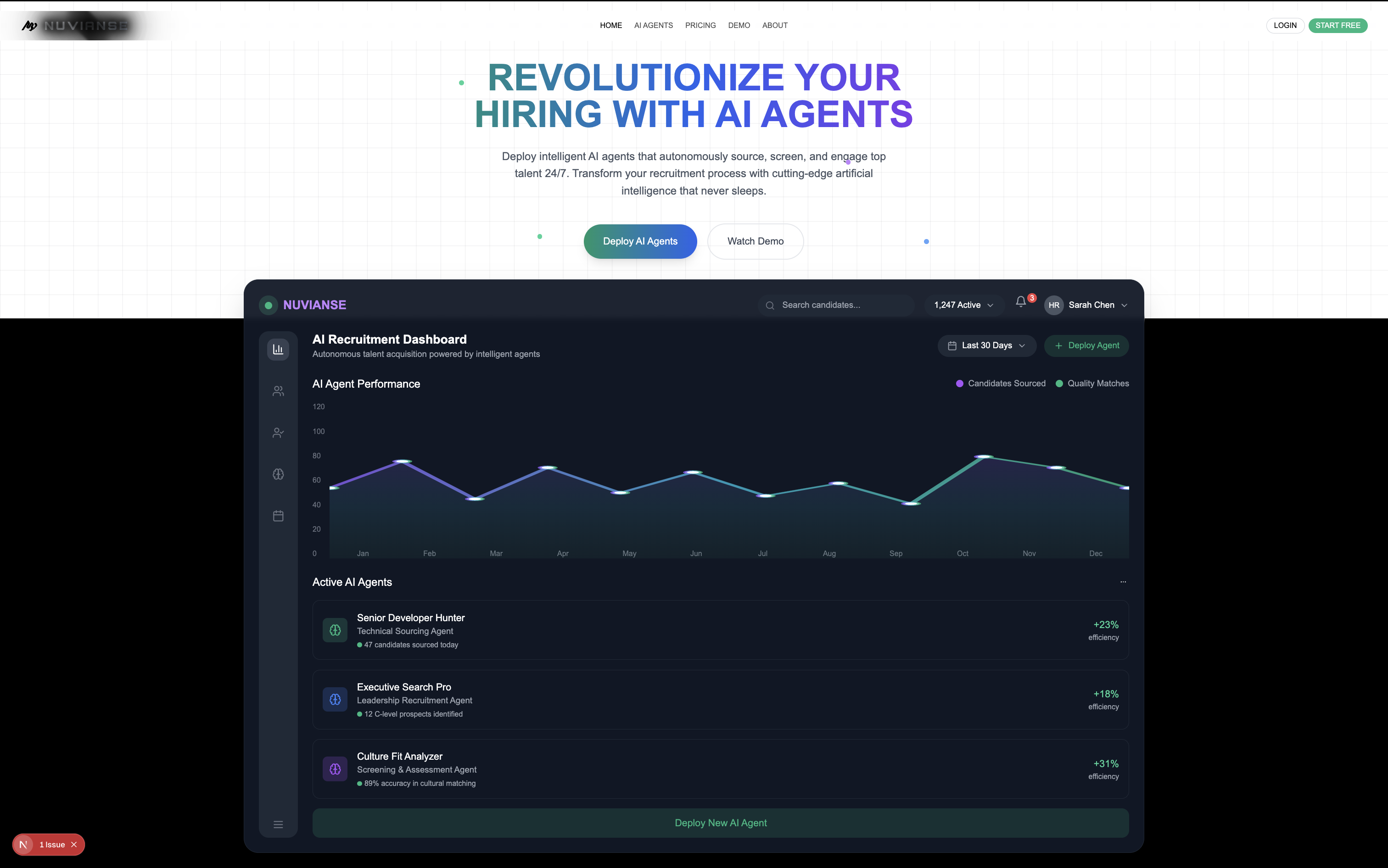Click the hamburger menu icon in sidebar
This screenshot has height=868, width=1388.
[x=278, y=824]
